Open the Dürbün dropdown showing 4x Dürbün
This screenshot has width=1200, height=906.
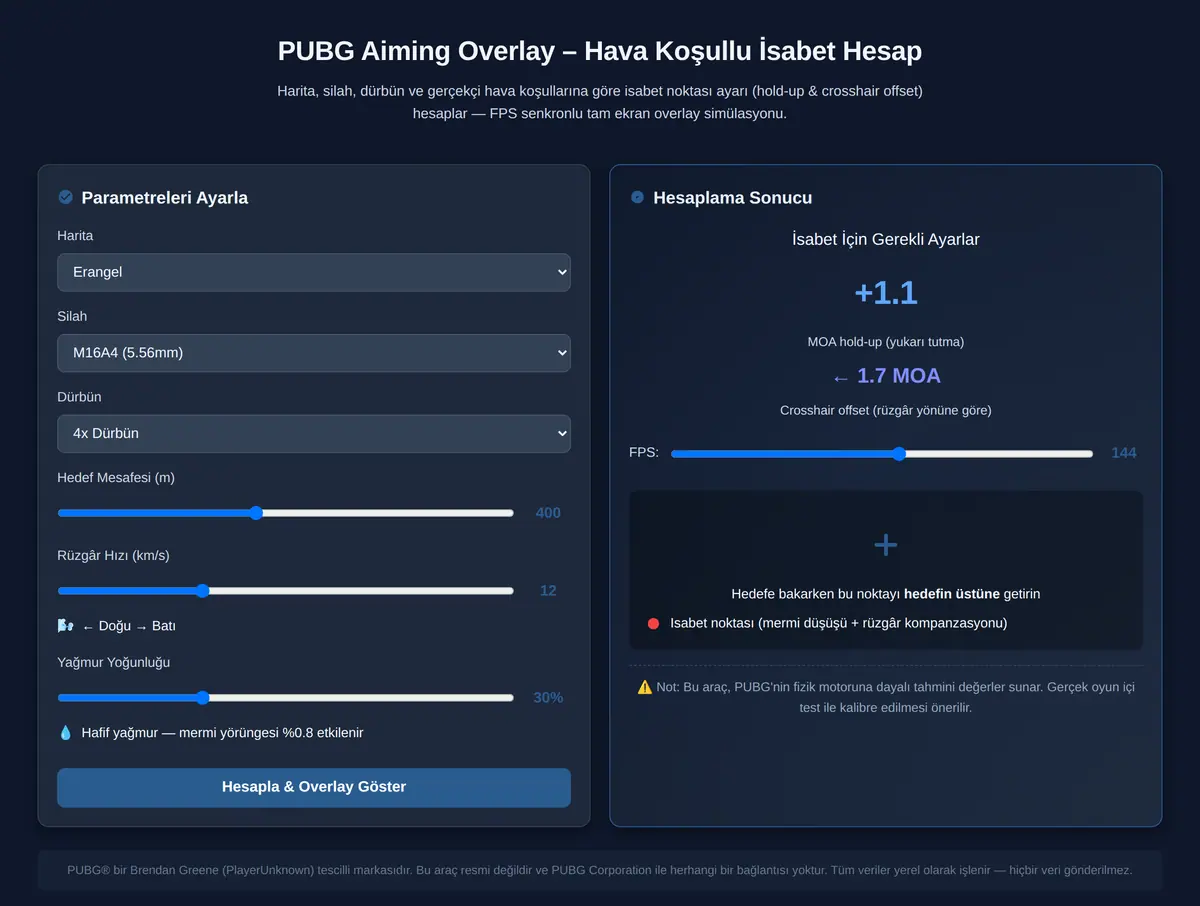[314, 434]
